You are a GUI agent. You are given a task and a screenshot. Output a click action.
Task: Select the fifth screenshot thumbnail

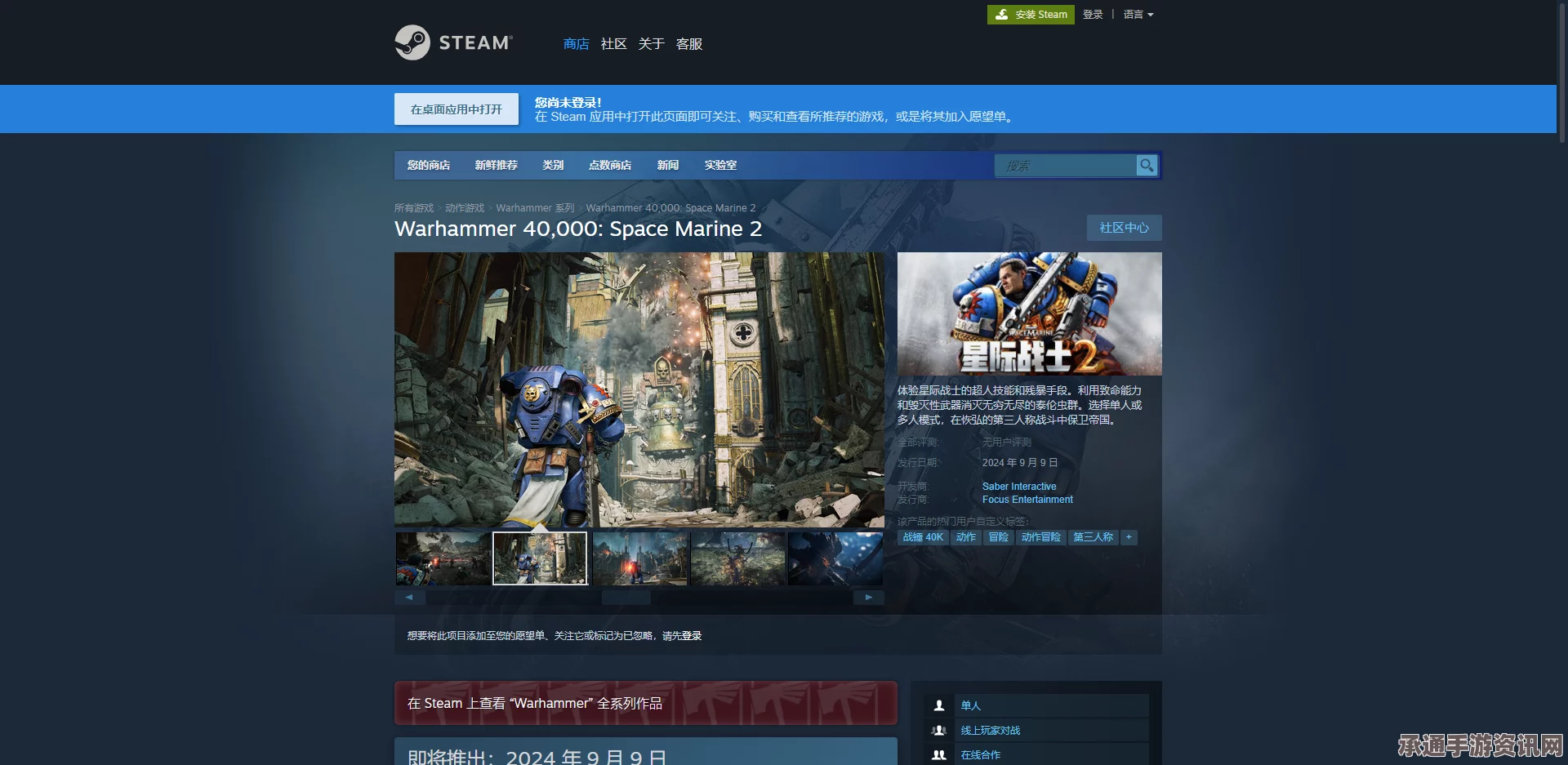(x=835, y=558)
